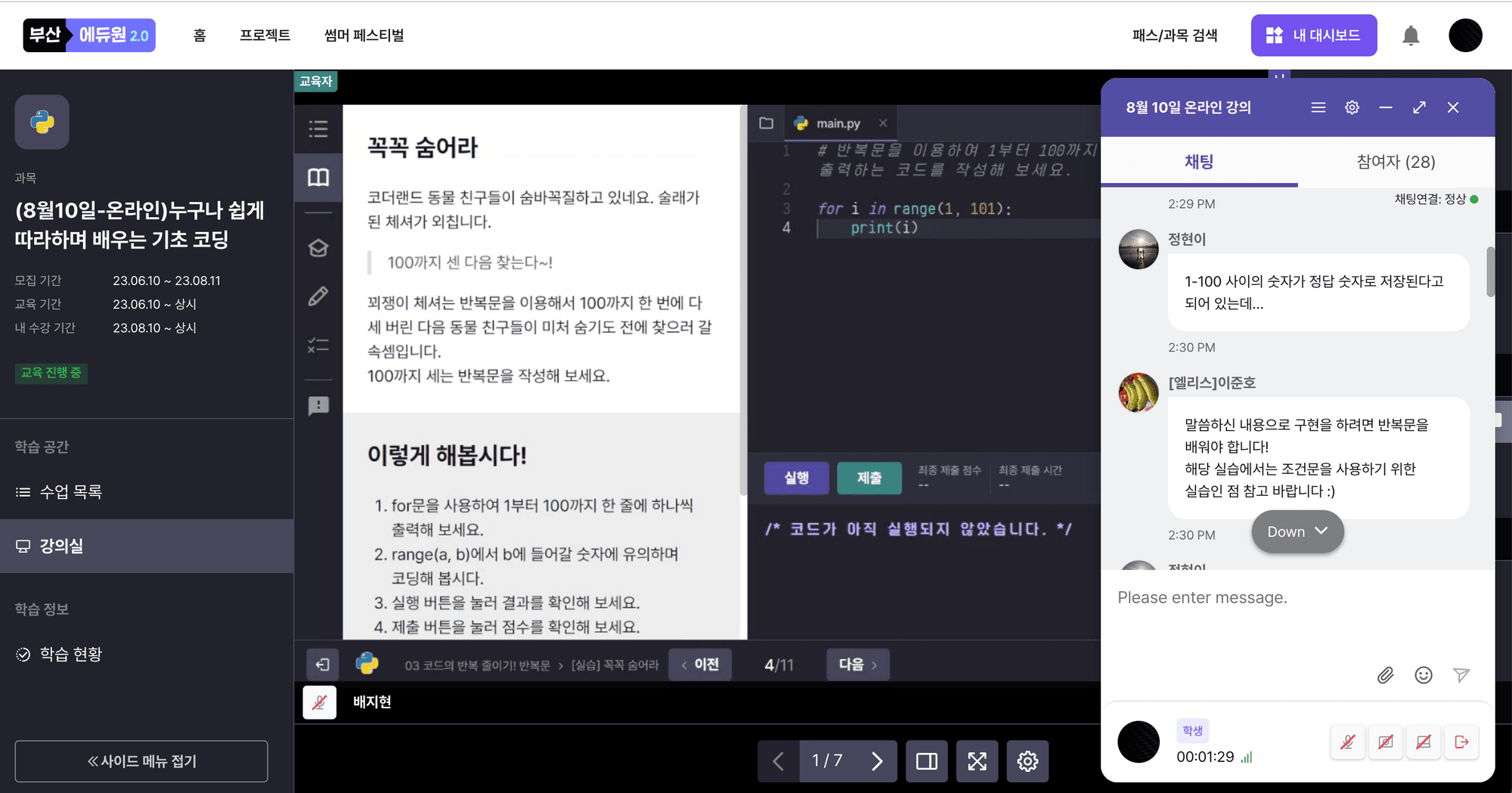Viewport: 1512px width, 793px height.
Task: Open 수업 목록 in the sidebar
Action: point(147,492)
